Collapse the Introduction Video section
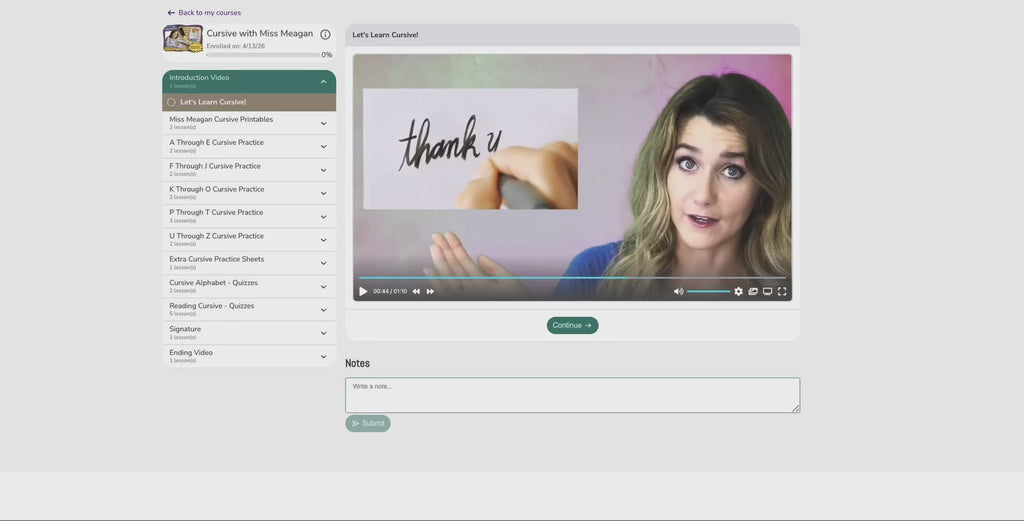 pos(323,81)
